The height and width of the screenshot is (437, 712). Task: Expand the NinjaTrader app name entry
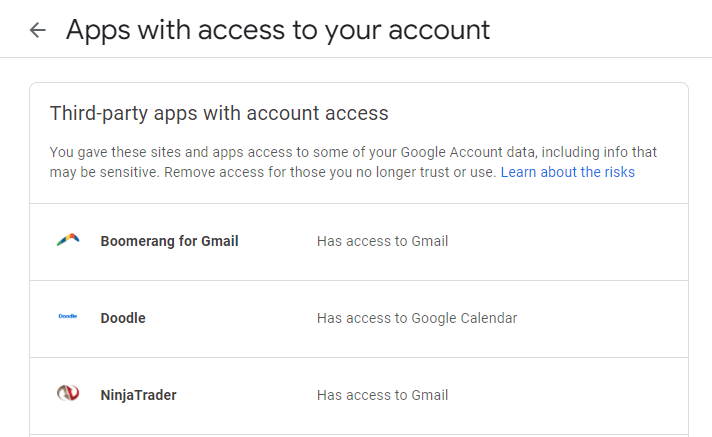coord(138,395)
